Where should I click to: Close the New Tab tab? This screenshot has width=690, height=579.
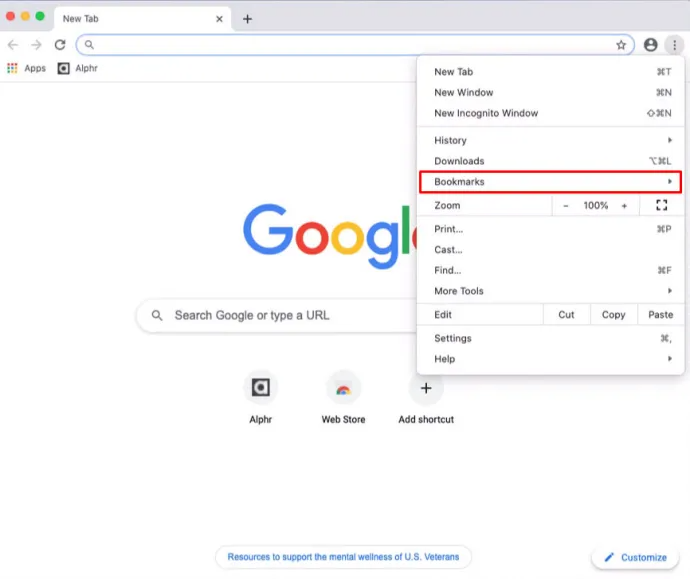click(x=219, y=19)
